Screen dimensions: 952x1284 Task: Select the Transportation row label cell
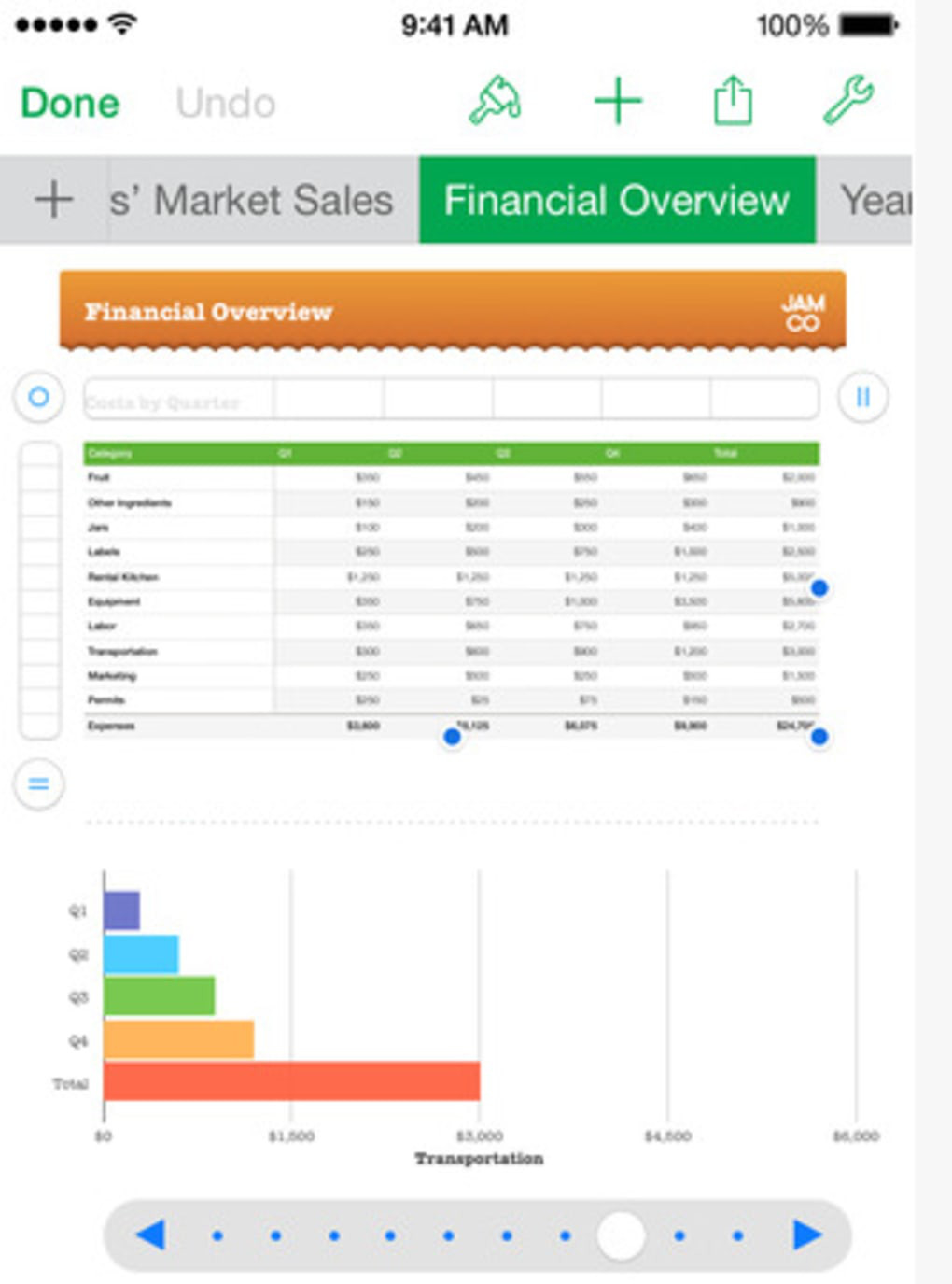[122, 651]
